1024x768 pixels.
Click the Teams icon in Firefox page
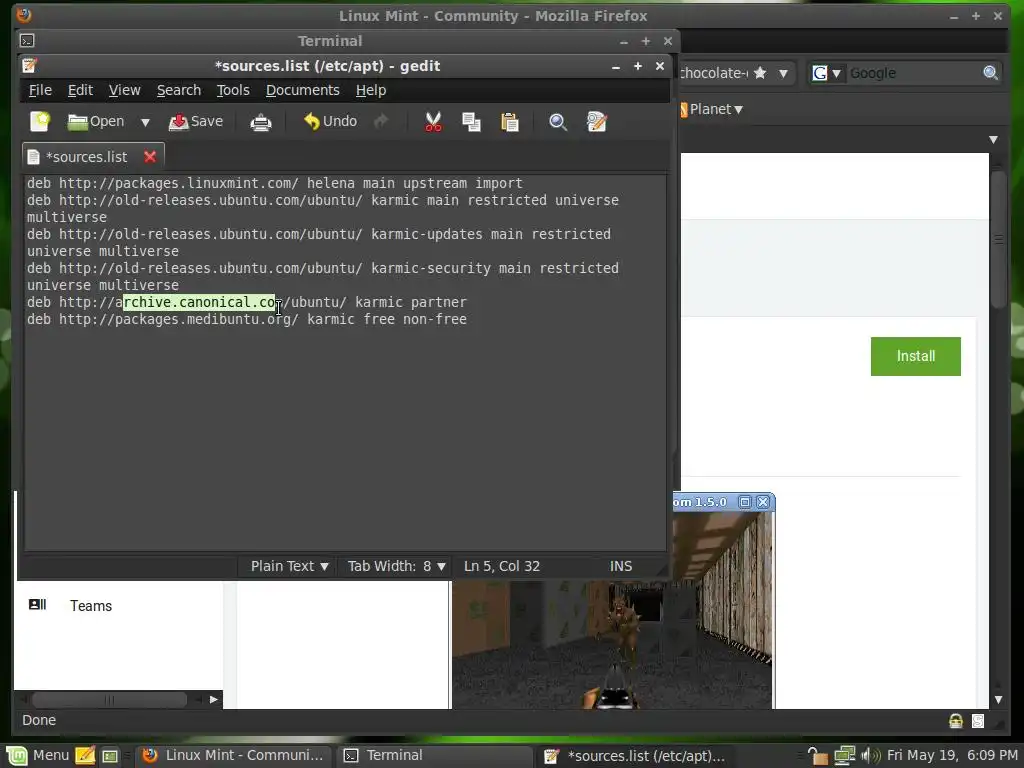37,605
